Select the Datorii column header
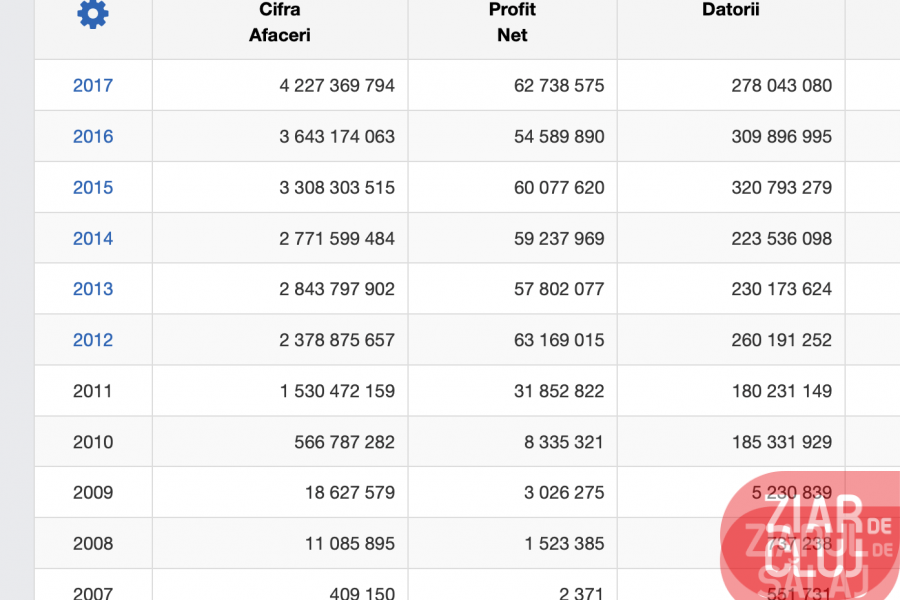 point(731,10)
